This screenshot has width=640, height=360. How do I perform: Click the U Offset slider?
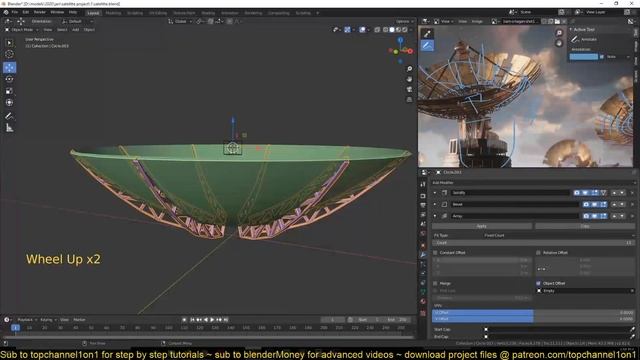click(533, 312)
